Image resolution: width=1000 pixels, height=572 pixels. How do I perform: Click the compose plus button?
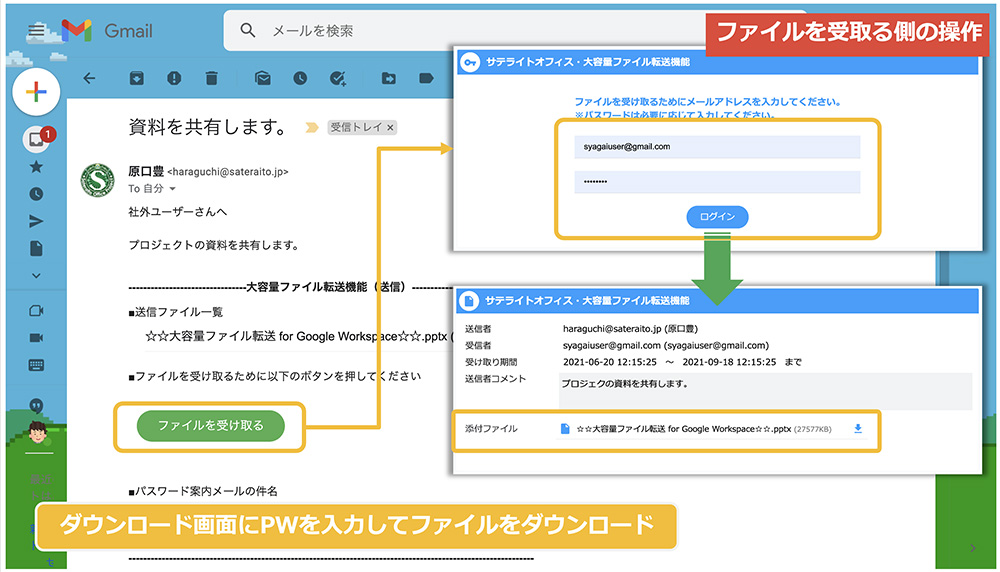[x=36, y=92]
